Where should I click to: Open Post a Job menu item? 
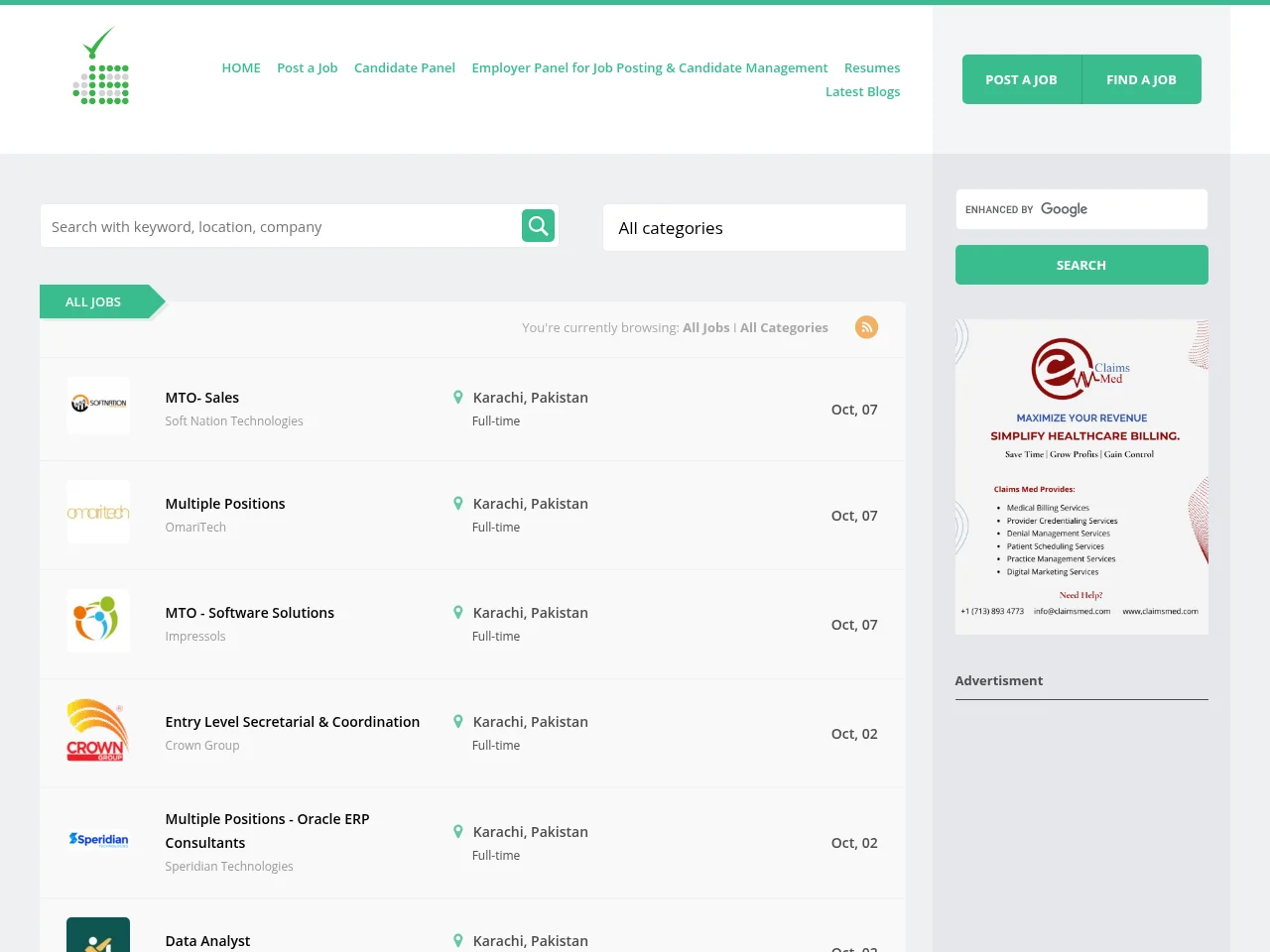(308, 67)
